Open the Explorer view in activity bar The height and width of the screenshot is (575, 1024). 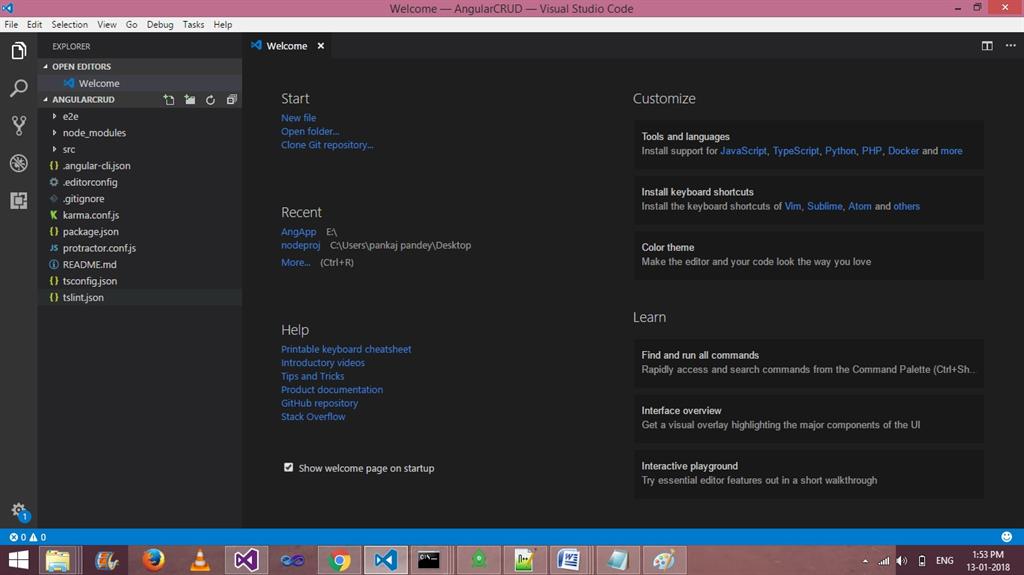tap(18, 51)
